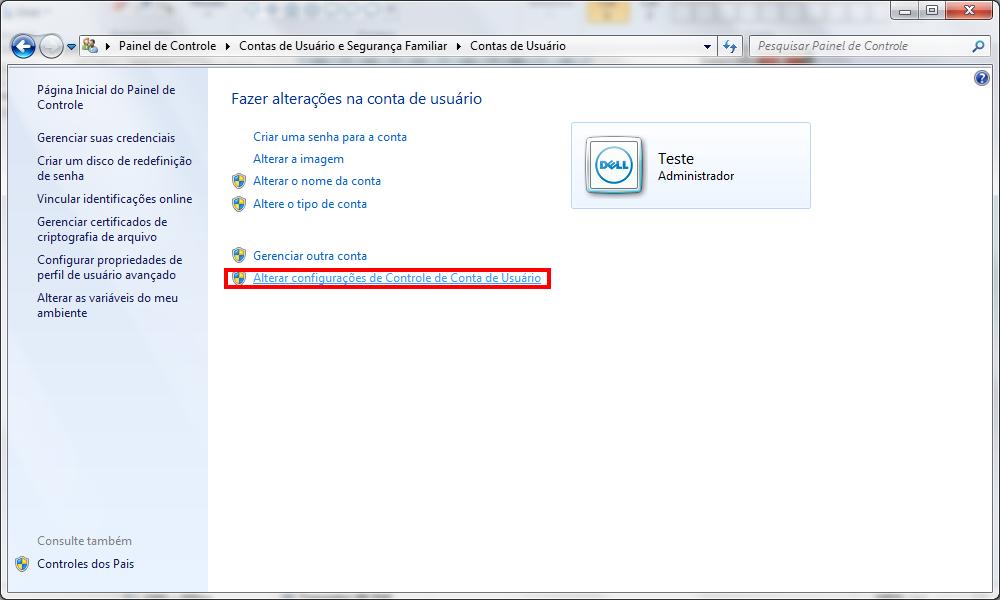Click the user accounts icon in address bar
This screenshot has width=1000, height=600.
tap(90, 45)
